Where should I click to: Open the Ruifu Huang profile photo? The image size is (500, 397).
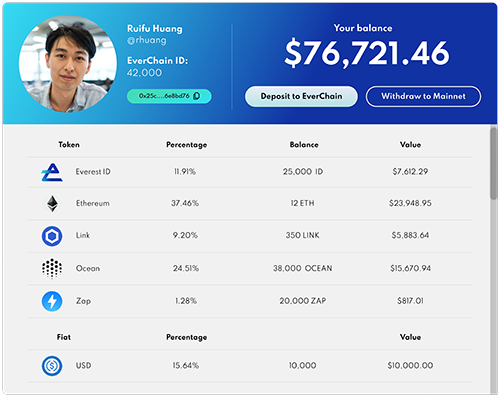68,63
